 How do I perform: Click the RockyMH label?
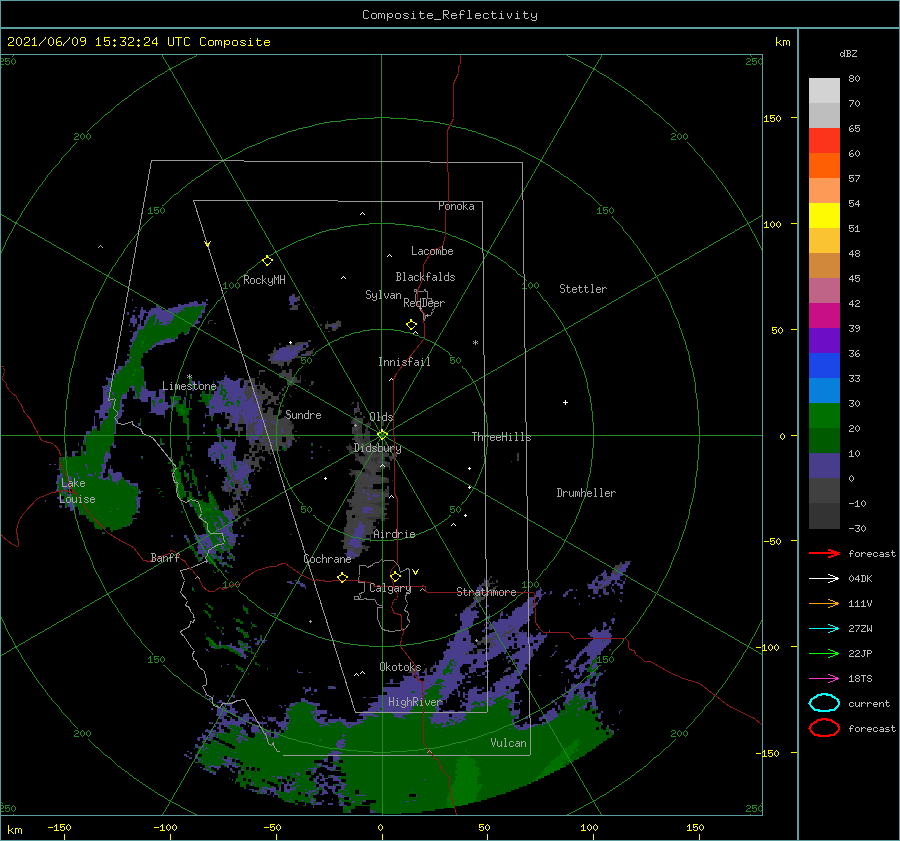click(x=264, y=280)
